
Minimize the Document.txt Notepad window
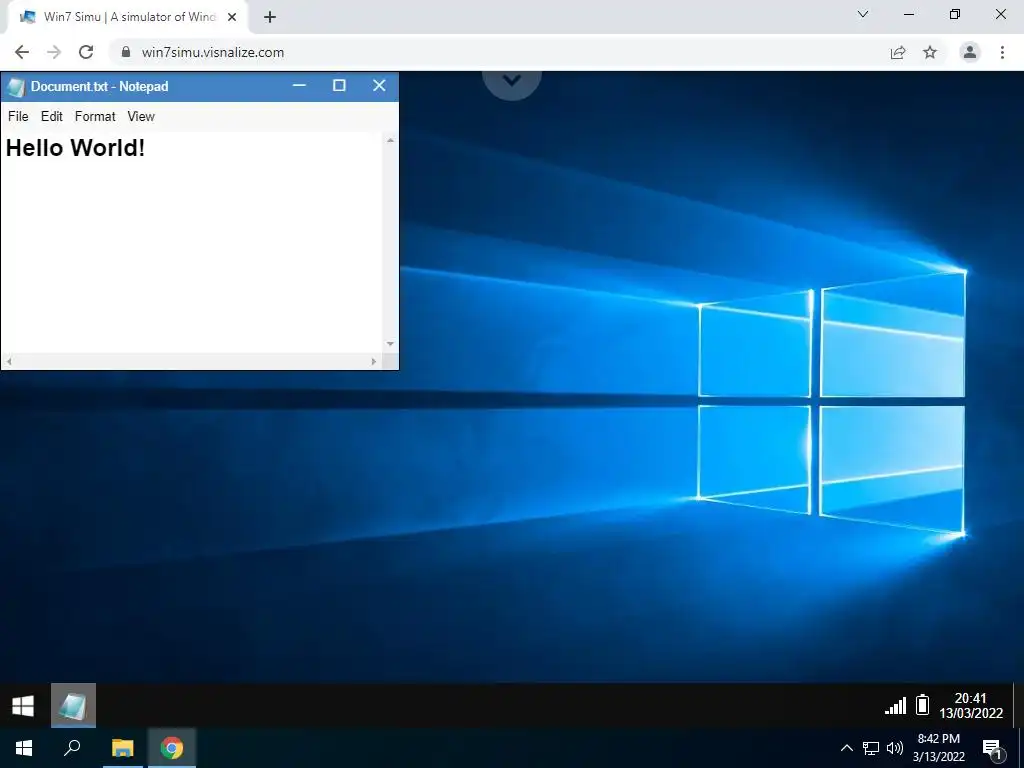click(x=299, y=86)
